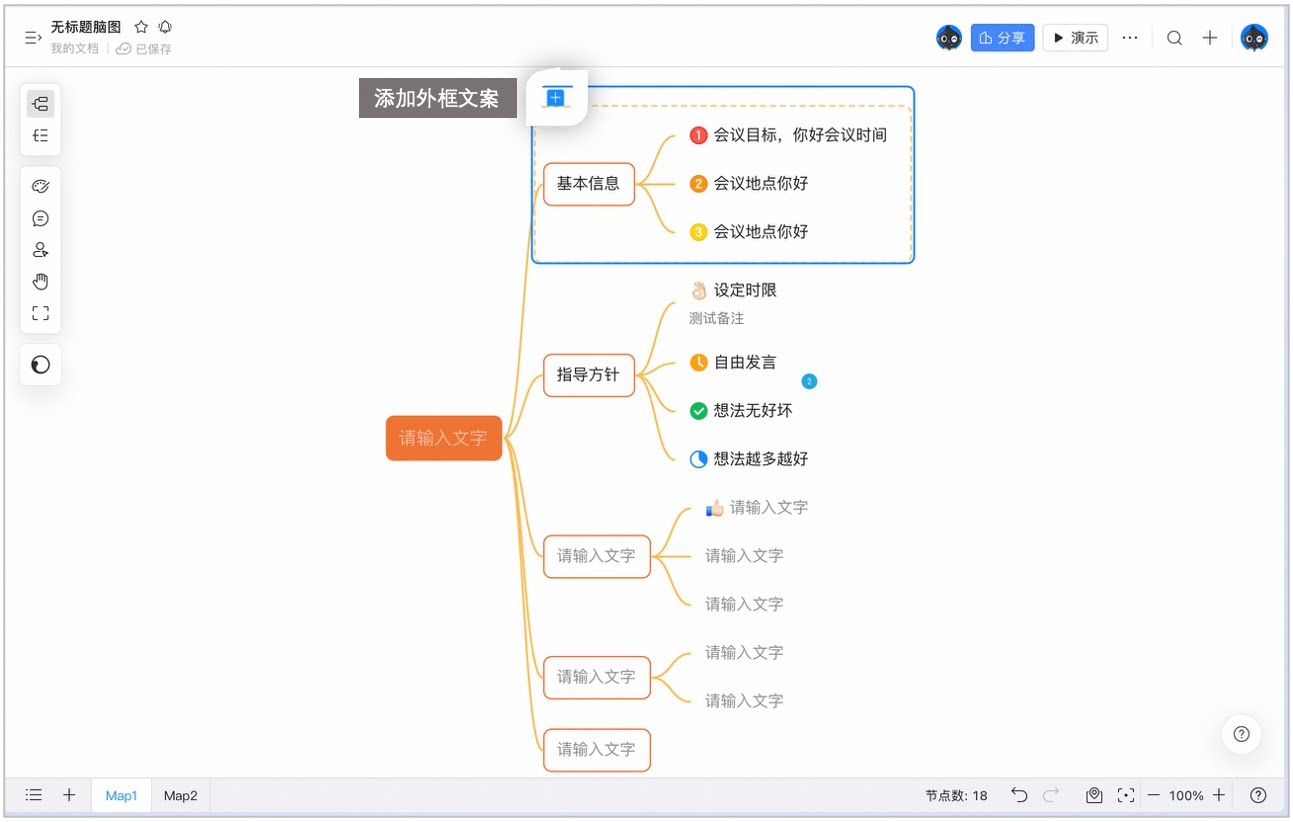1293x822 pixels.
Task: Expand the sidebar menu at top-left
Action: pyautogui.click(x=33, y=37)
